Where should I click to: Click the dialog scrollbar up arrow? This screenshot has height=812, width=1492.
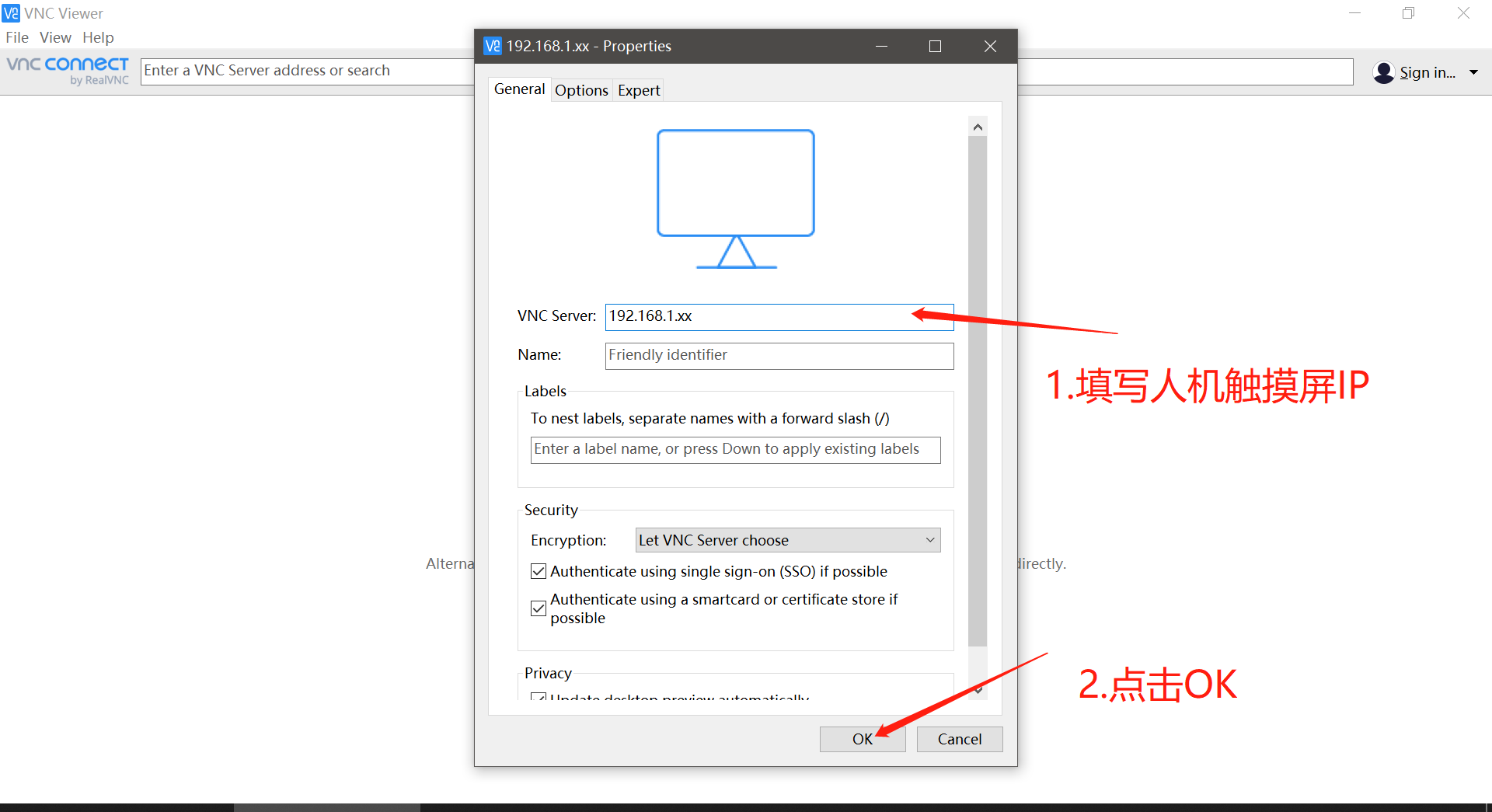[978, 127]
